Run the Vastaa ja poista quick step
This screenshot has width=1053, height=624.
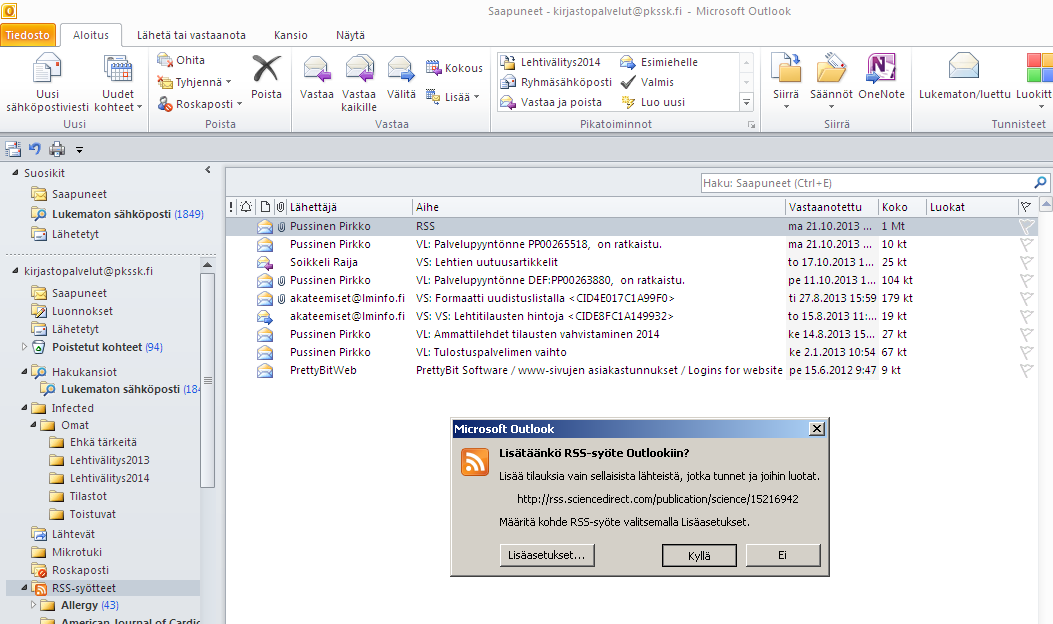[x=551, y=102]
